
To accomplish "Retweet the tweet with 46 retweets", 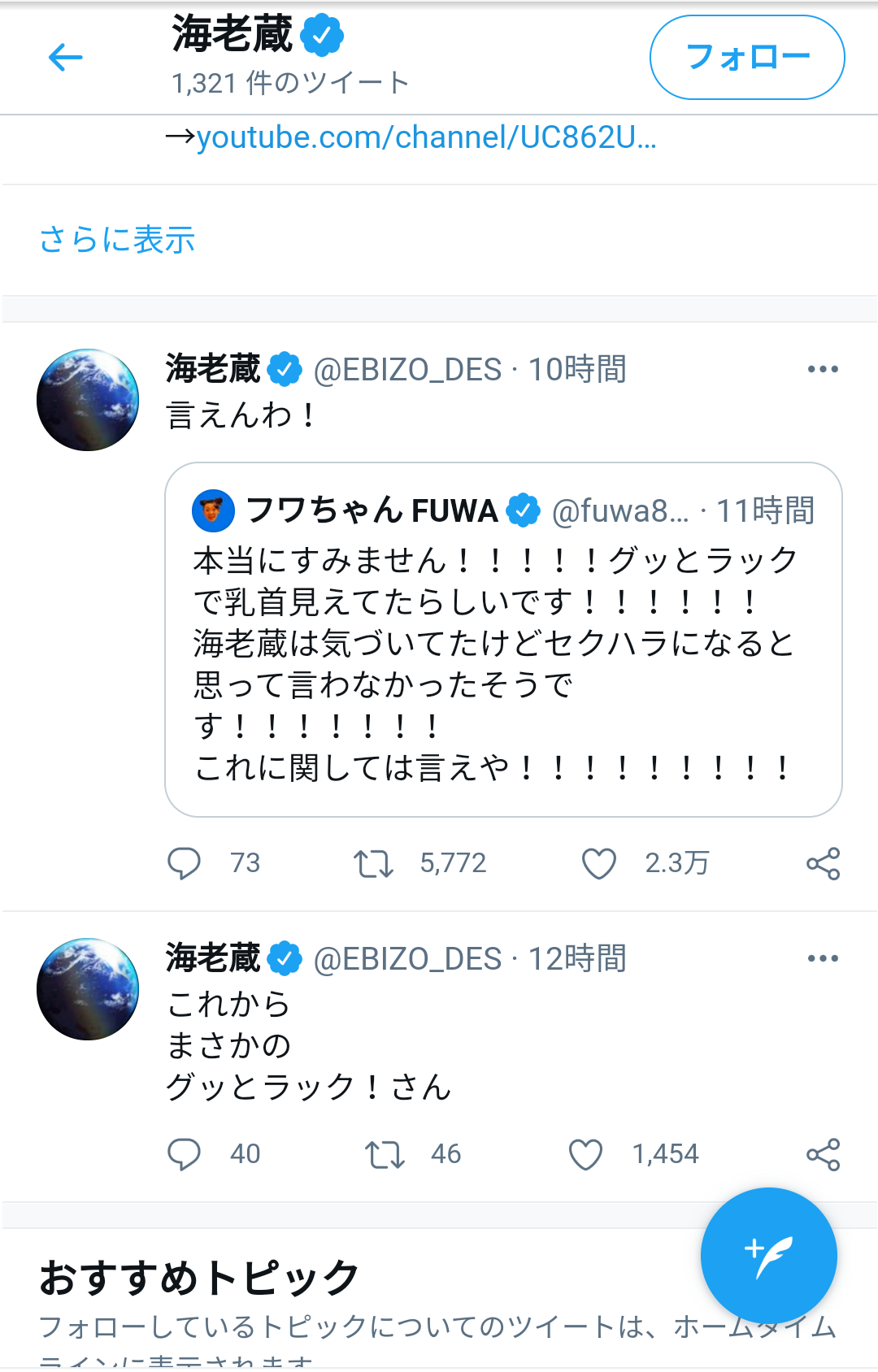I will click(384, 1154).
